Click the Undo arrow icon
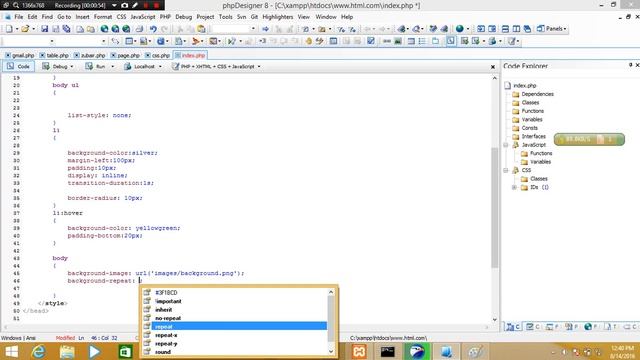 pos(153,29)
